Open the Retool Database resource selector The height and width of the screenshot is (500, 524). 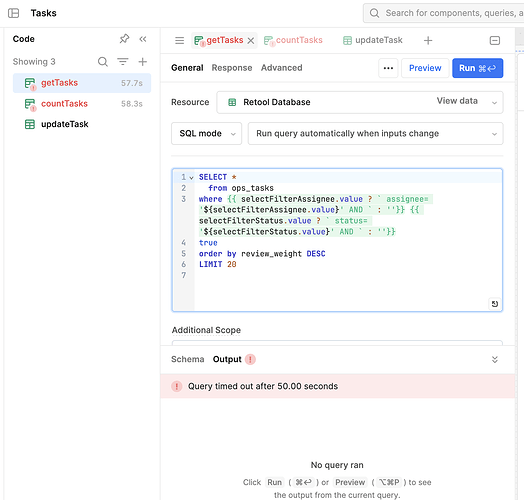[360, 102]
